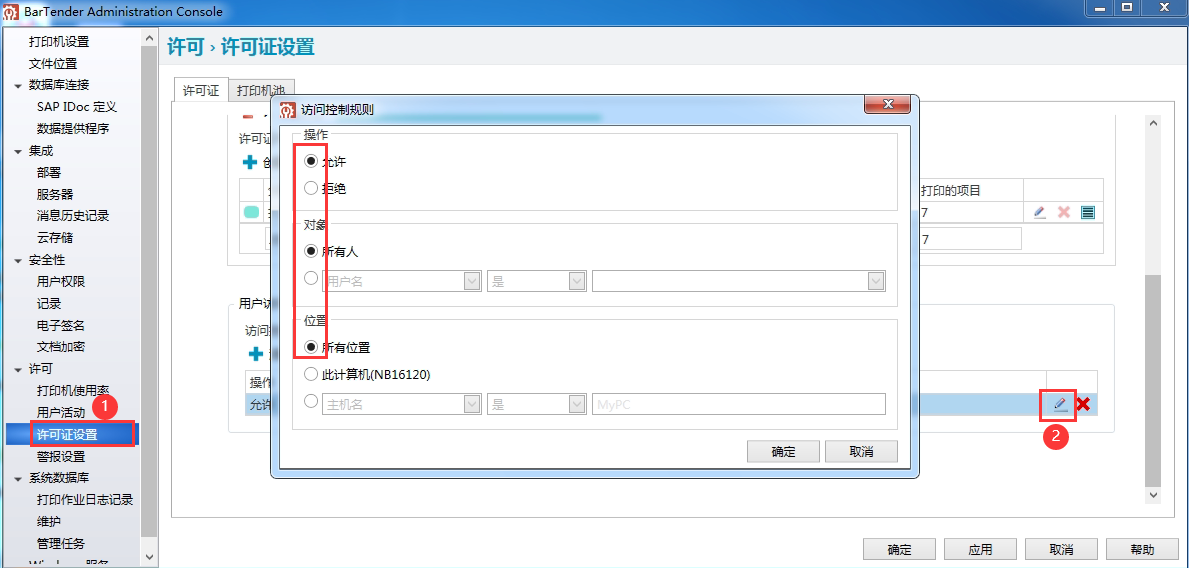
Task: Click the pencil edit icon in the access rule row
Action: click(x=1060, y=404)
